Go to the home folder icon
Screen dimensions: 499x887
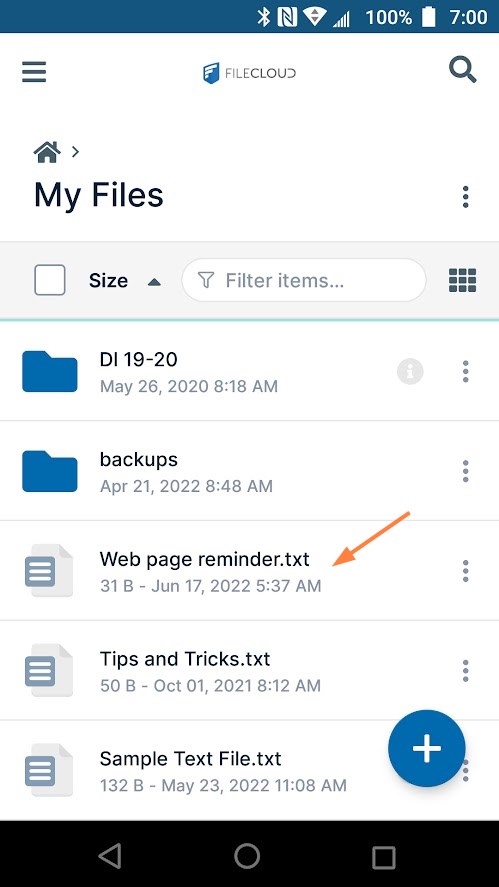coord(47,152)
